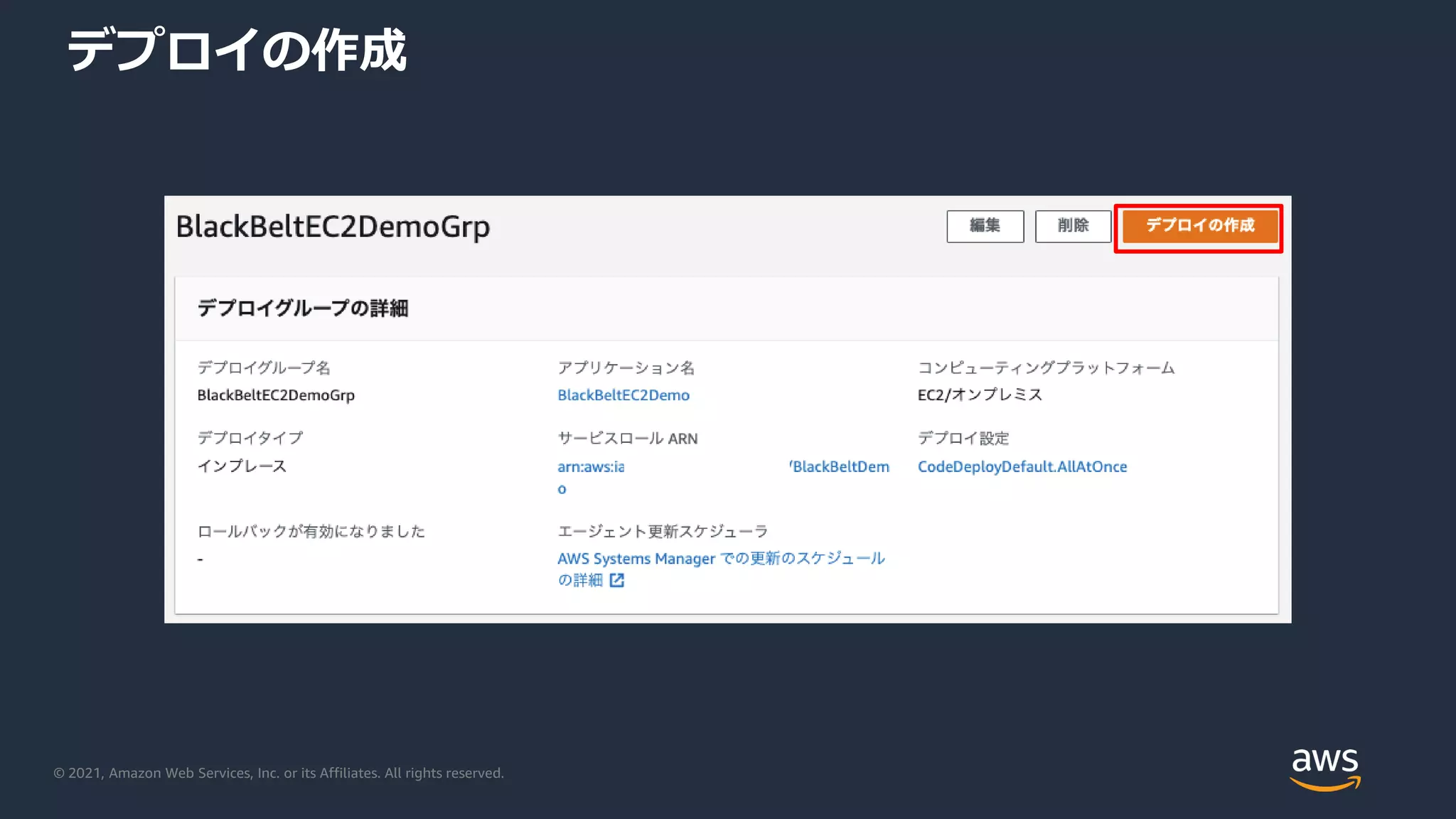The width and height of the screenshot is (1456, 819).
Task: Click the orange デプロイの作成 button
Action: pos(1200,226)
